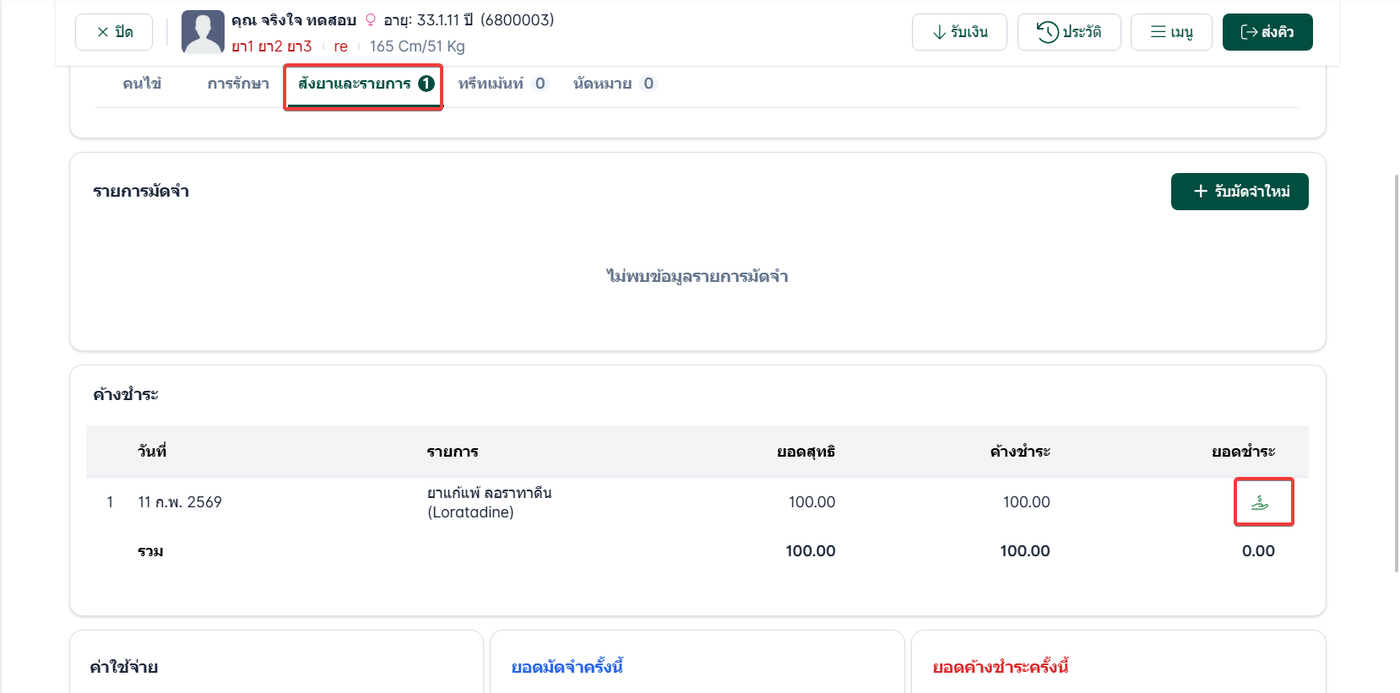Select the สั่งยาและรายการ tab
This screenshot has width=1400, height=693.
tap(364, 84)
